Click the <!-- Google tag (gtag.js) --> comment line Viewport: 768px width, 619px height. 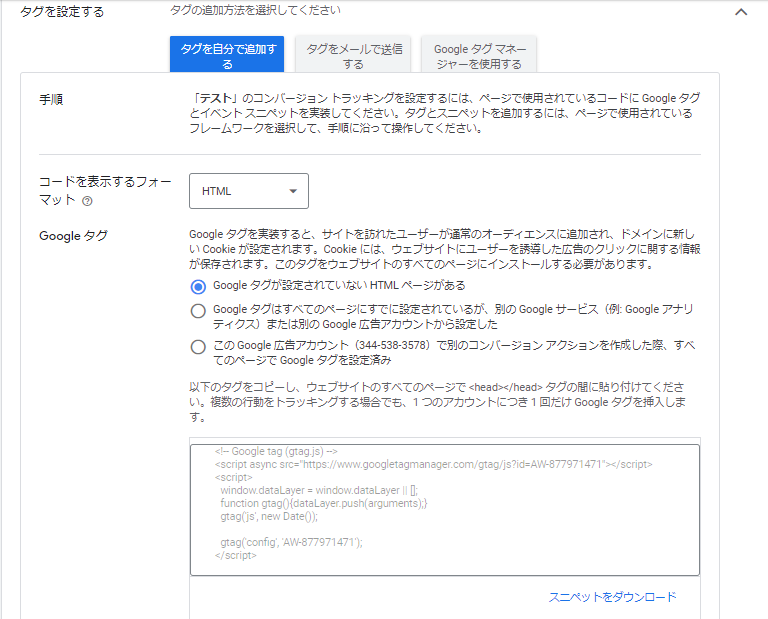point(276,451)
